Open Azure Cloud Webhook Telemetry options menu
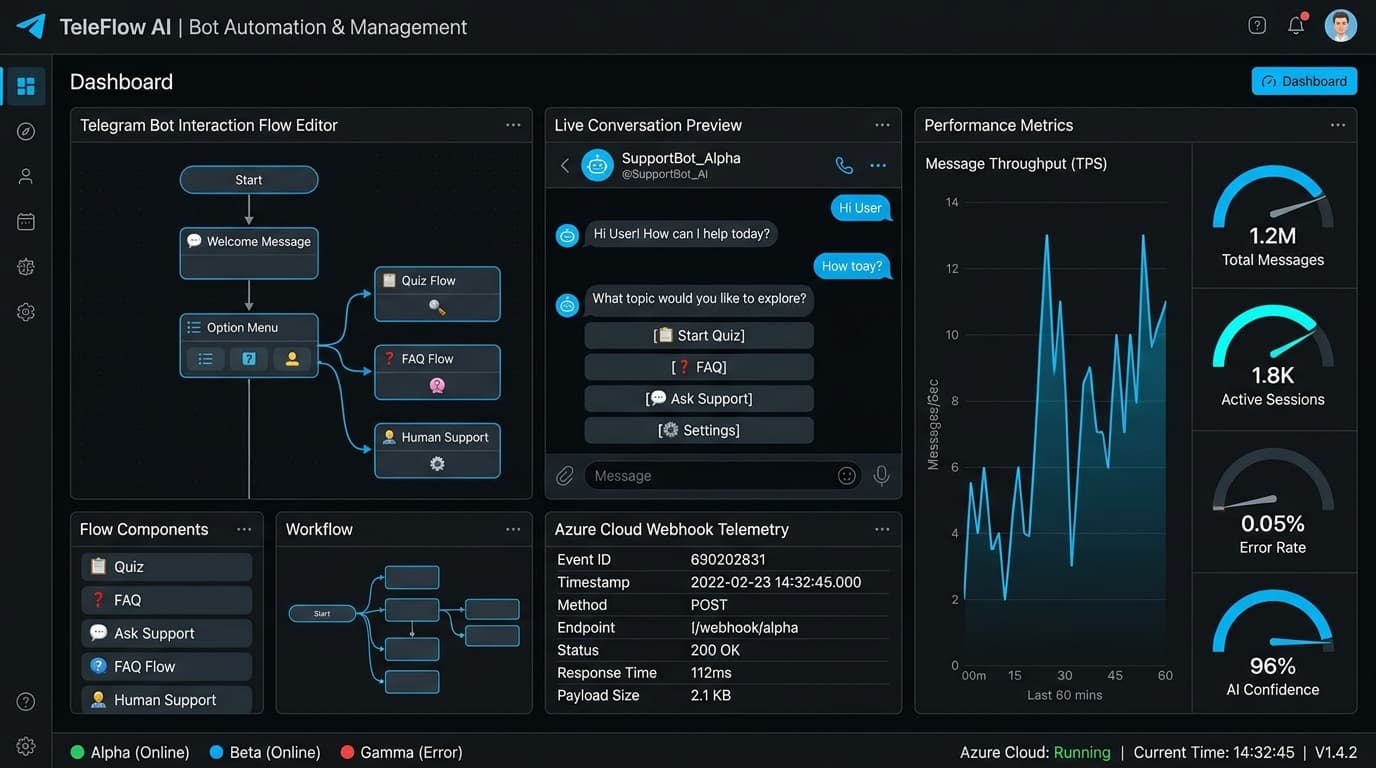1376x768 pixels. pos(882,529)
